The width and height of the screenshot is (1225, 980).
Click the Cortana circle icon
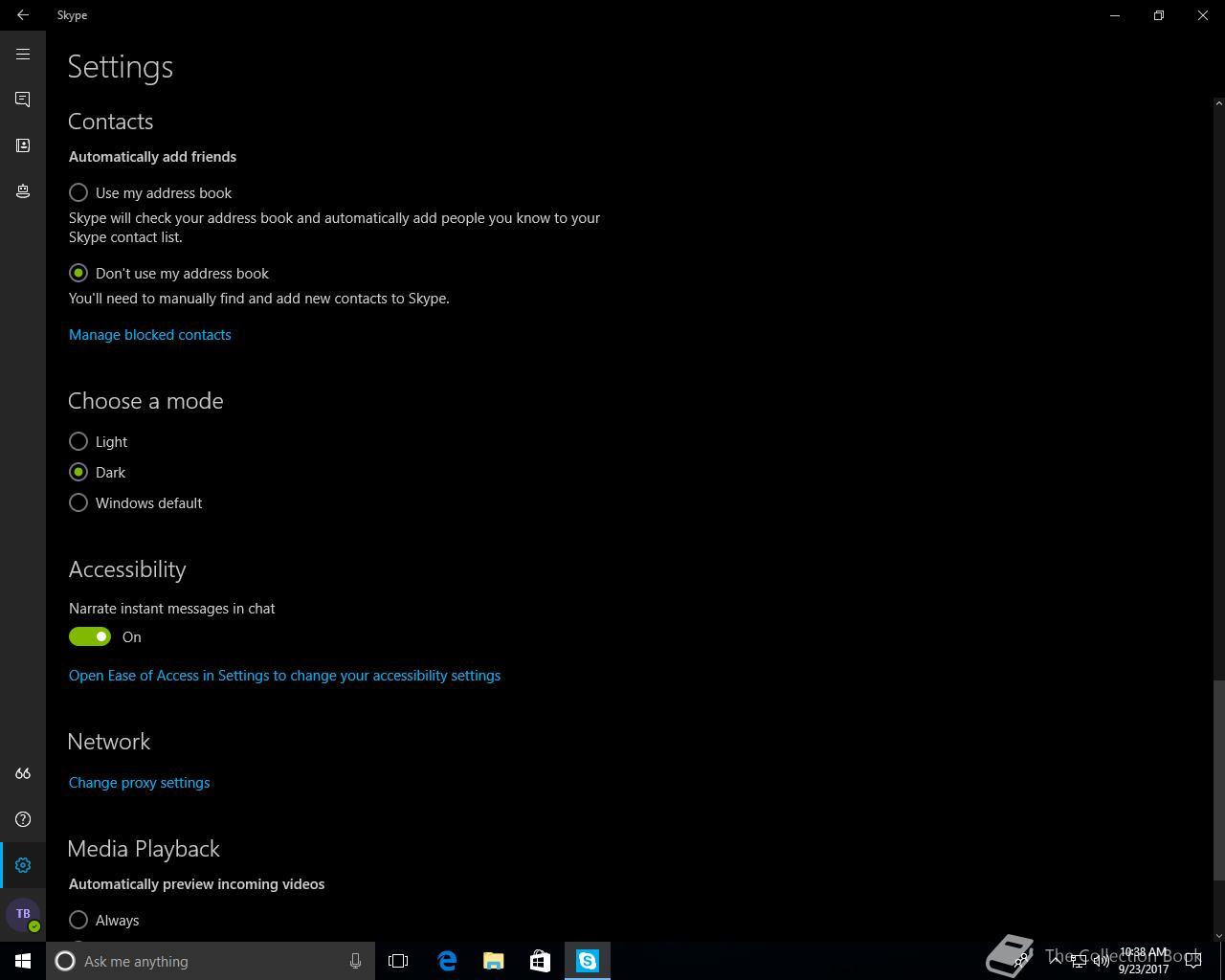[65, 961]
